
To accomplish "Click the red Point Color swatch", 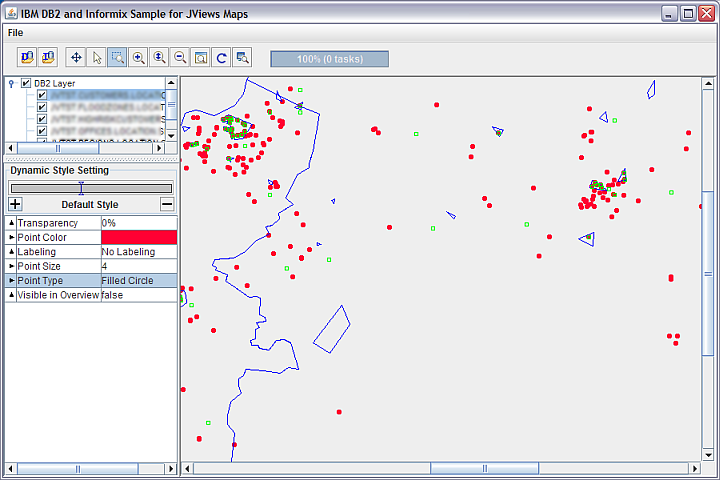I will point(139,237).
